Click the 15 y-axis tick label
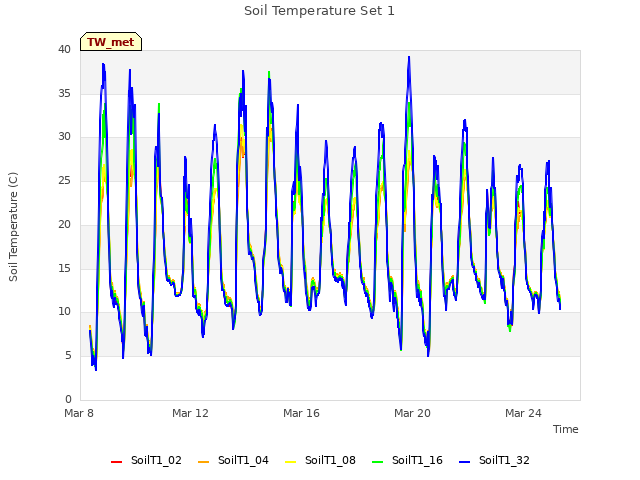The height and width of the screenshot is (480, 640). click(64, 268)
